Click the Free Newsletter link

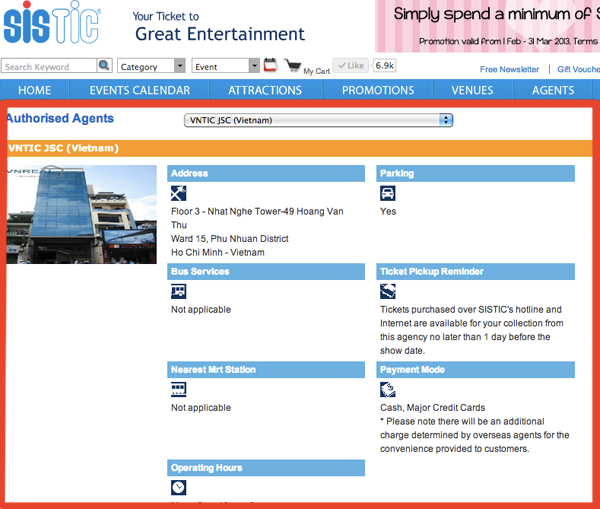[x=509, y=69]
